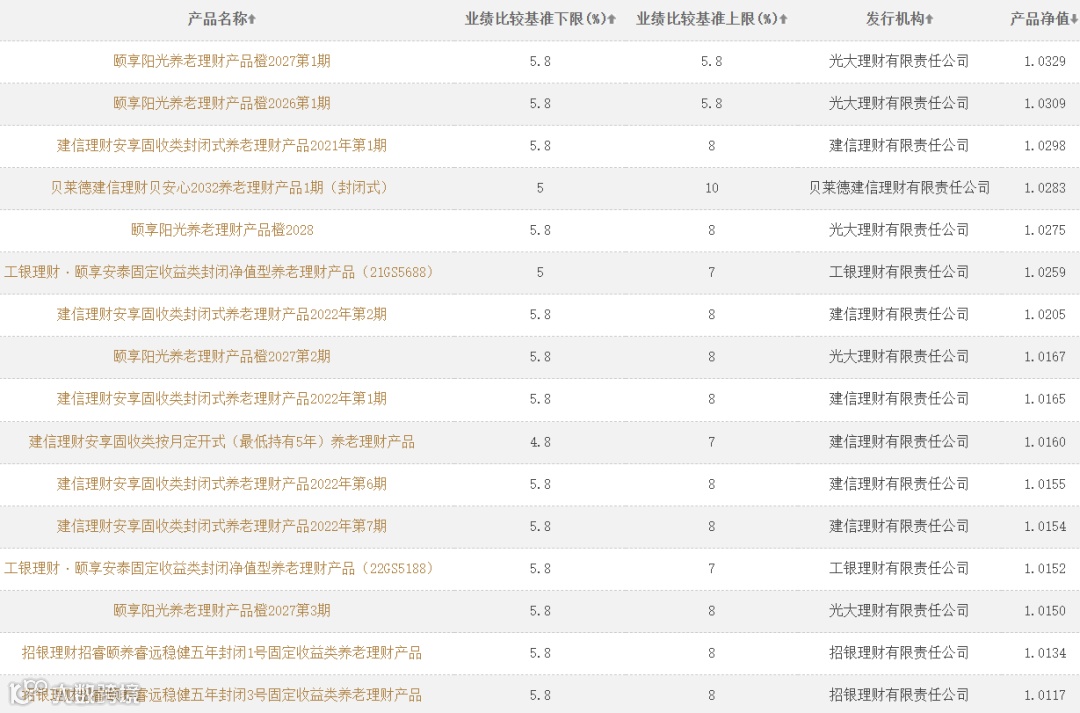The image size is (1080, 713).
Task: Click issuer 贝莱德建信理财有限责任公司
Action: (899, 187)
